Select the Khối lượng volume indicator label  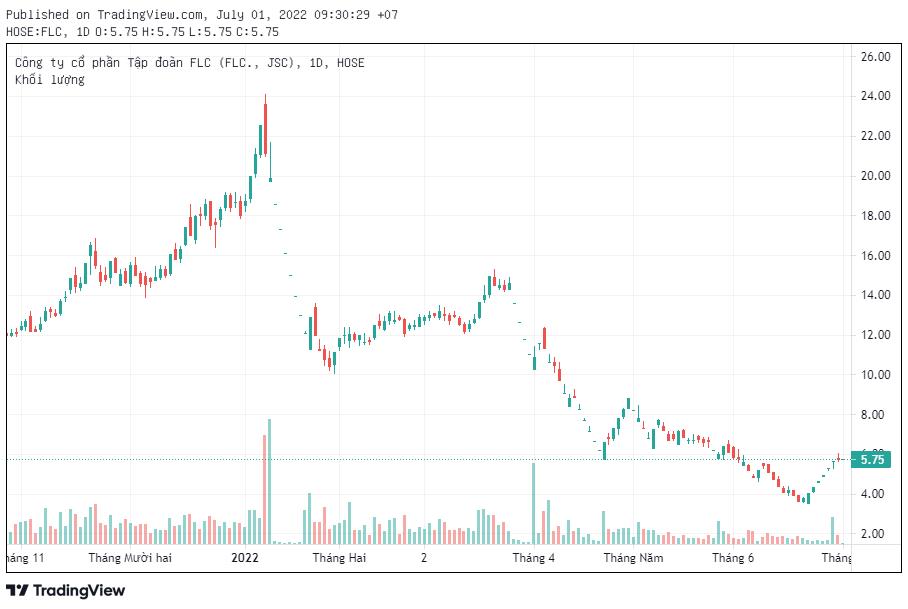[50, 79]
